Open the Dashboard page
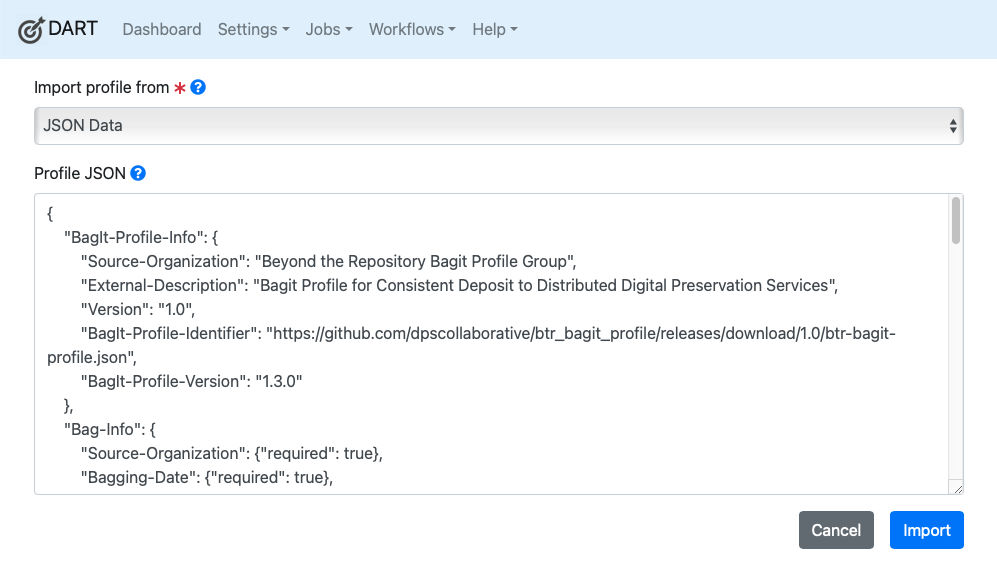This screenshot has width=997, height=568. (x=162, y=29)
